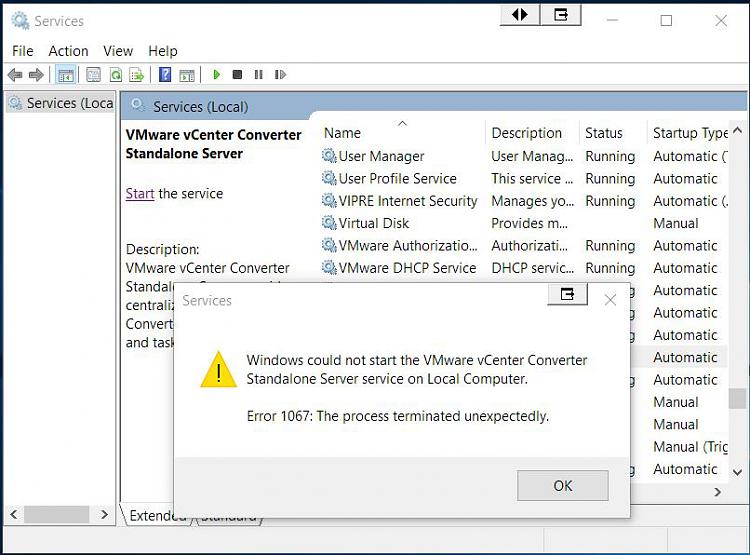The width and height of the screenshot is (750, 555).
Task: Select the VMware Authorizatio... service row
Action: click(x=524, y=245)
